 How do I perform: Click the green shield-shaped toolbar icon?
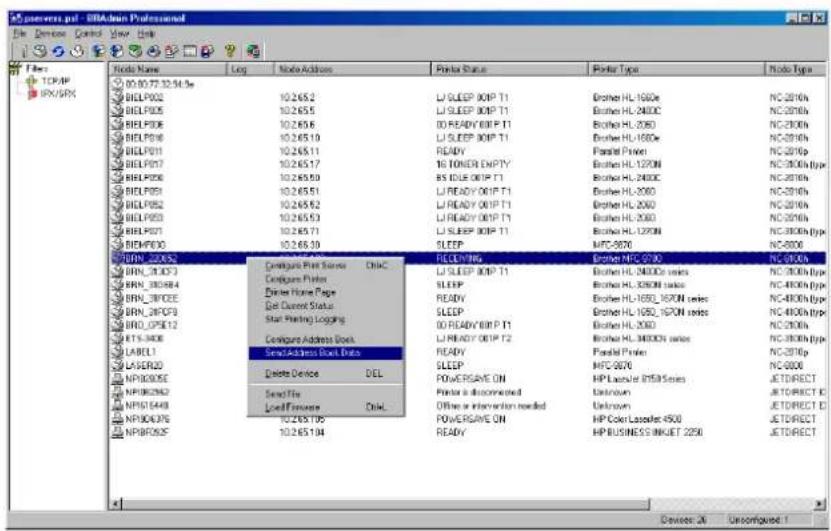[135, 51]
